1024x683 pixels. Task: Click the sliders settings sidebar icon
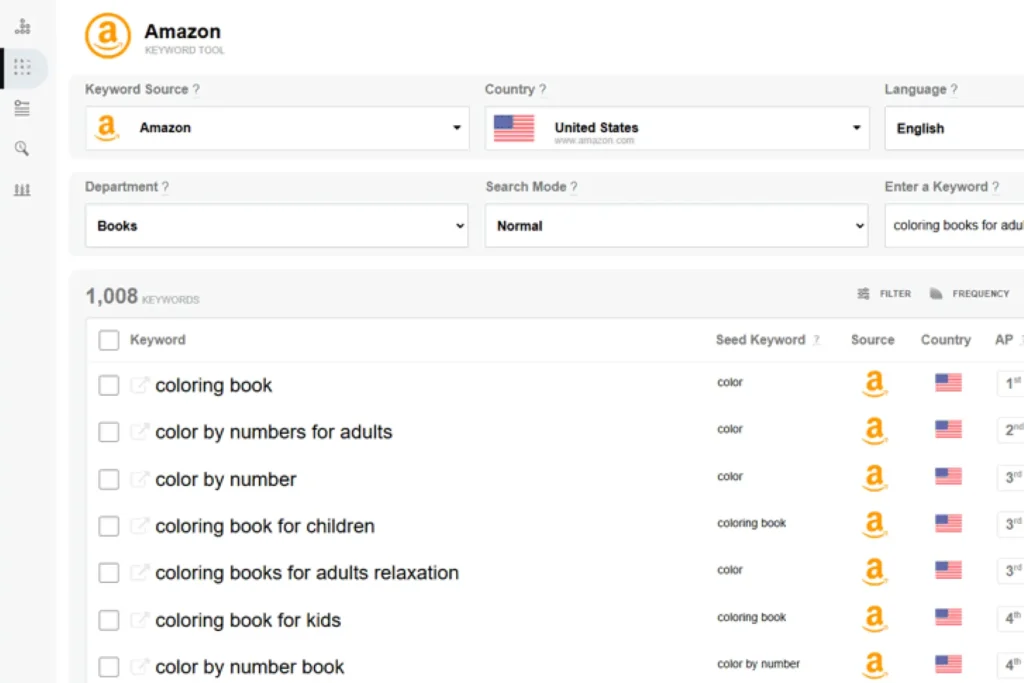pyautogui.click(x=22, y=189)
